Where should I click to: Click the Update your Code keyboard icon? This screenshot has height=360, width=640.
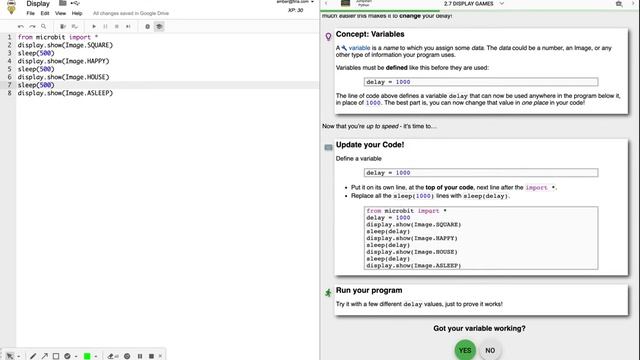pyautogui.click(x=328, y=147)
